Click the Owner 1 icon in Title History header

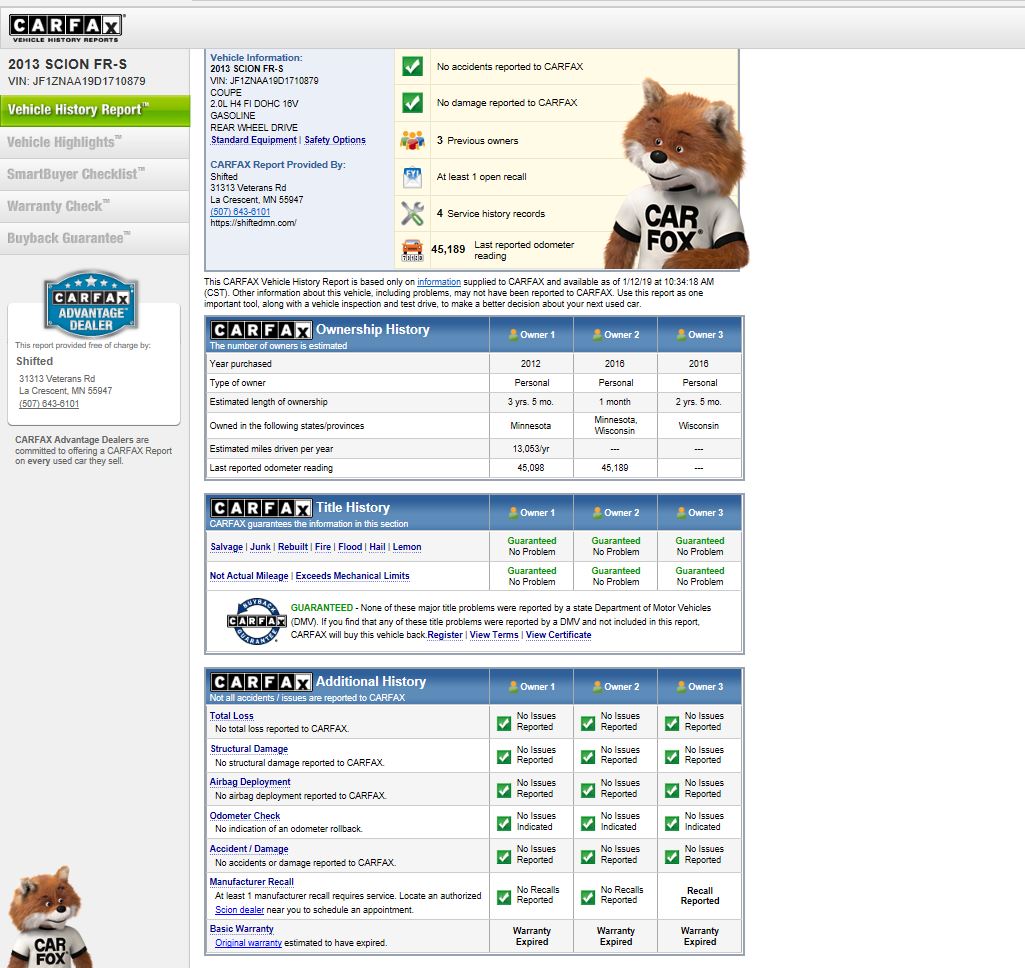pos(513,513)
